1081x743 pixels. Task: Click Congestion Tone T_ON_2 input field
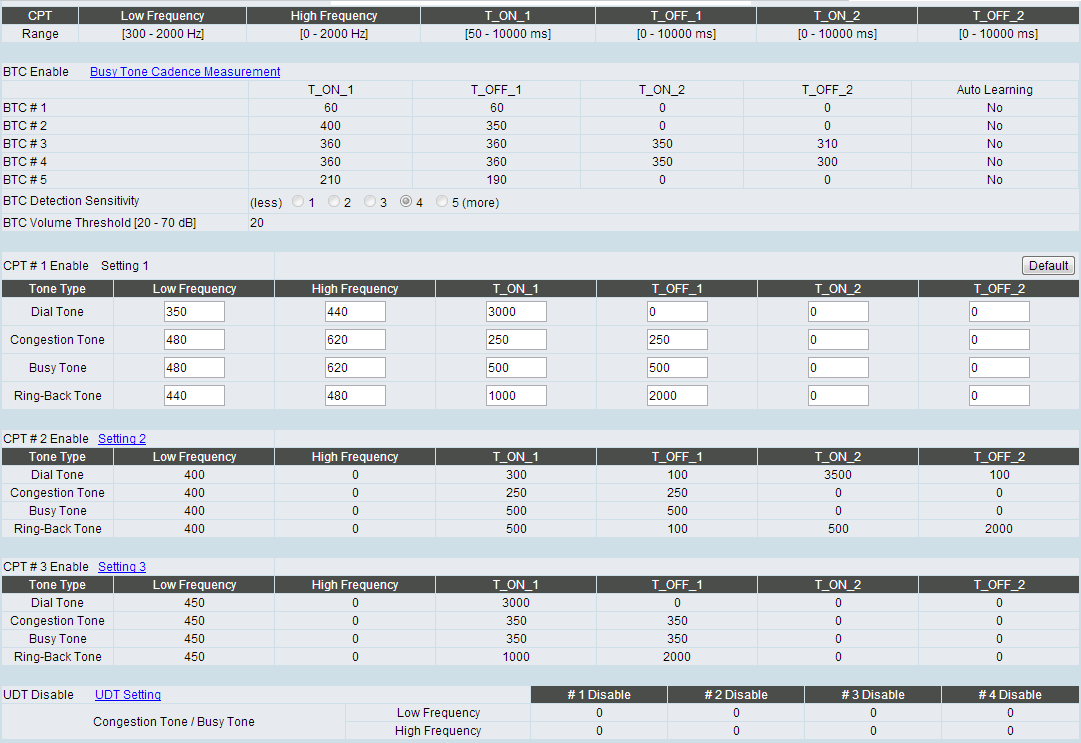pos(838,340)
